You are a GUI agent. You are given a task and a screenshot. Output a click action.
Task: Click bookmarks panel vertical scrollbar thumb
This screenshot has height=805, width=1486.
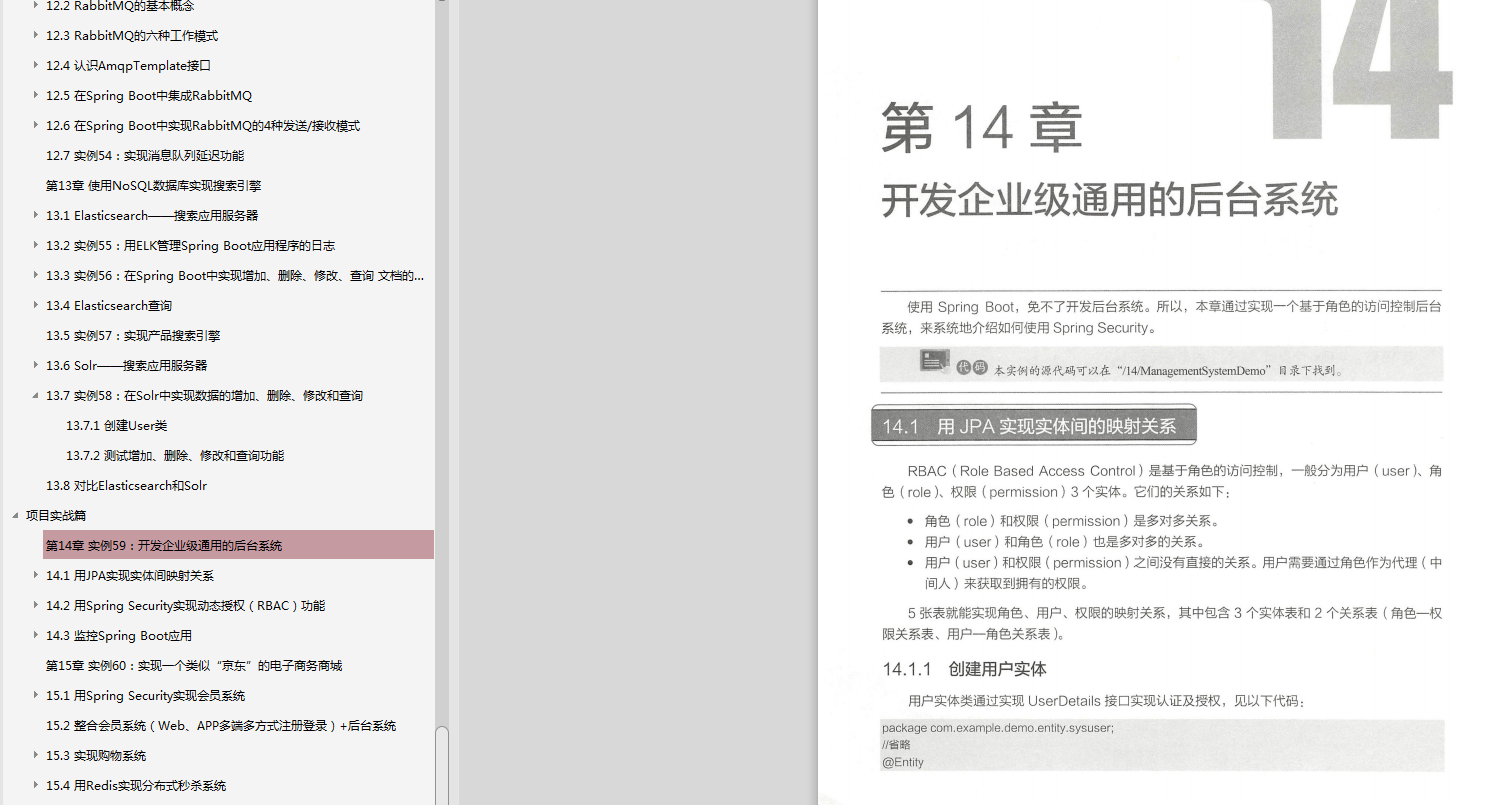[x=442, y=765]
